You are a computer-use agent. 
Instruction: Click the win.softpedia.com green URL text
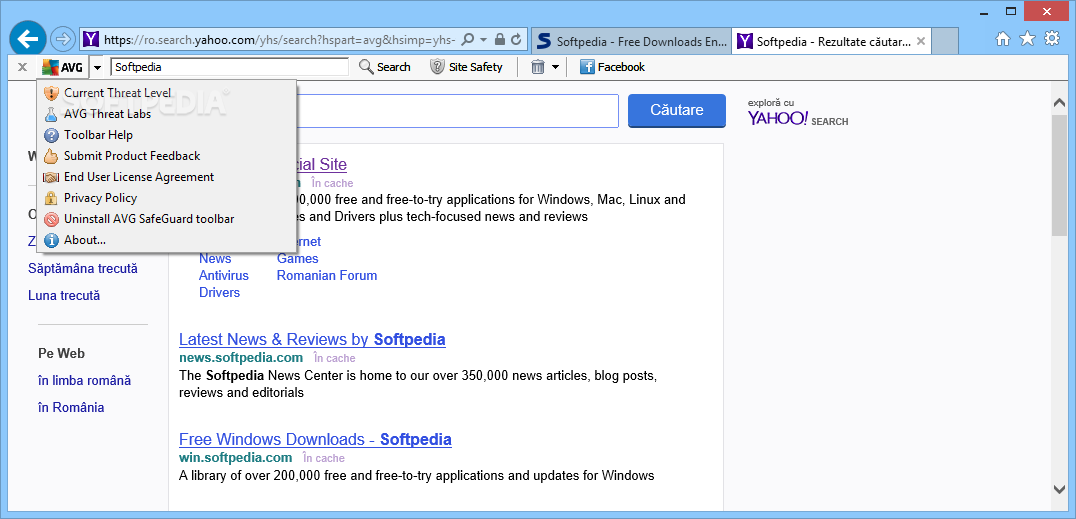pyautogui.click(x=235, y=458)
